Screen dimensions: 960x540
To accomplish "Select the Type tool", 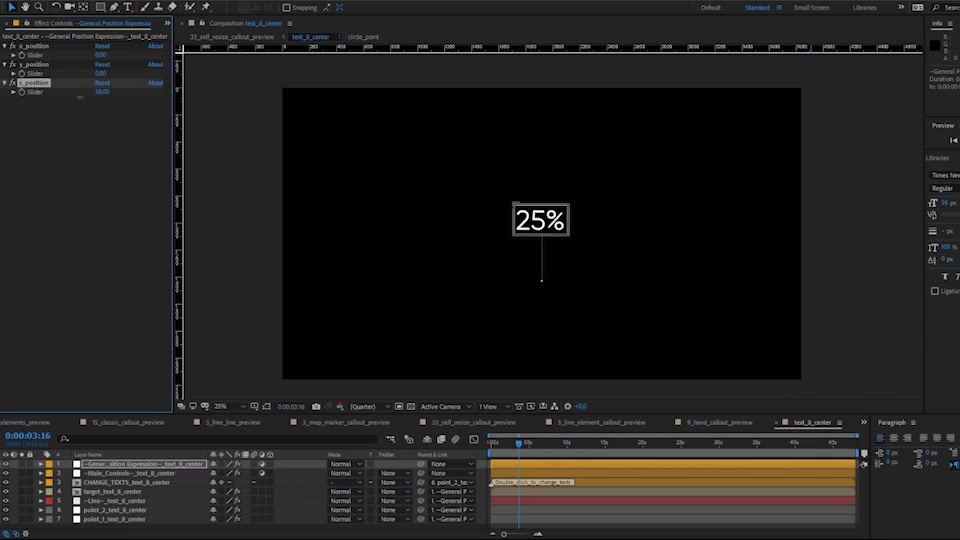I will point(128,7).
